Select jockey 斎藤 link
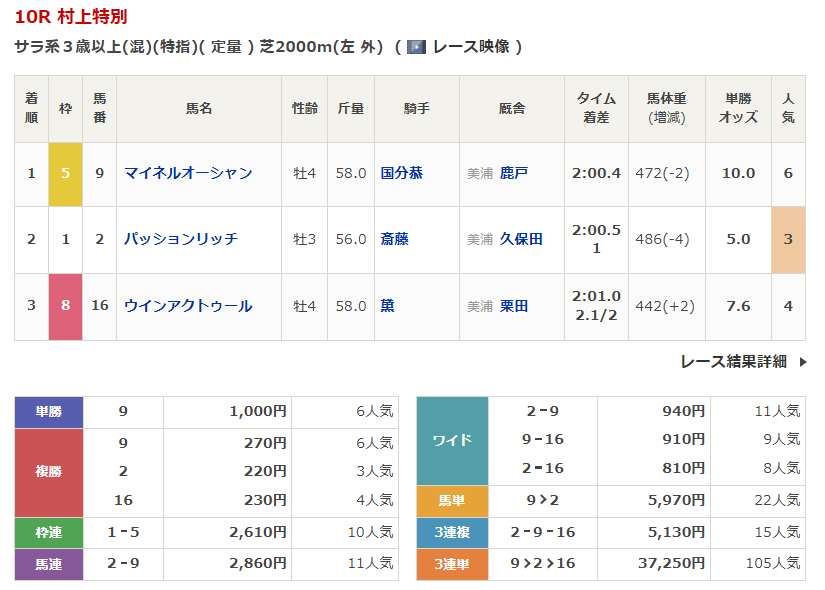This screenshot has height=590, width=825. 395,239
